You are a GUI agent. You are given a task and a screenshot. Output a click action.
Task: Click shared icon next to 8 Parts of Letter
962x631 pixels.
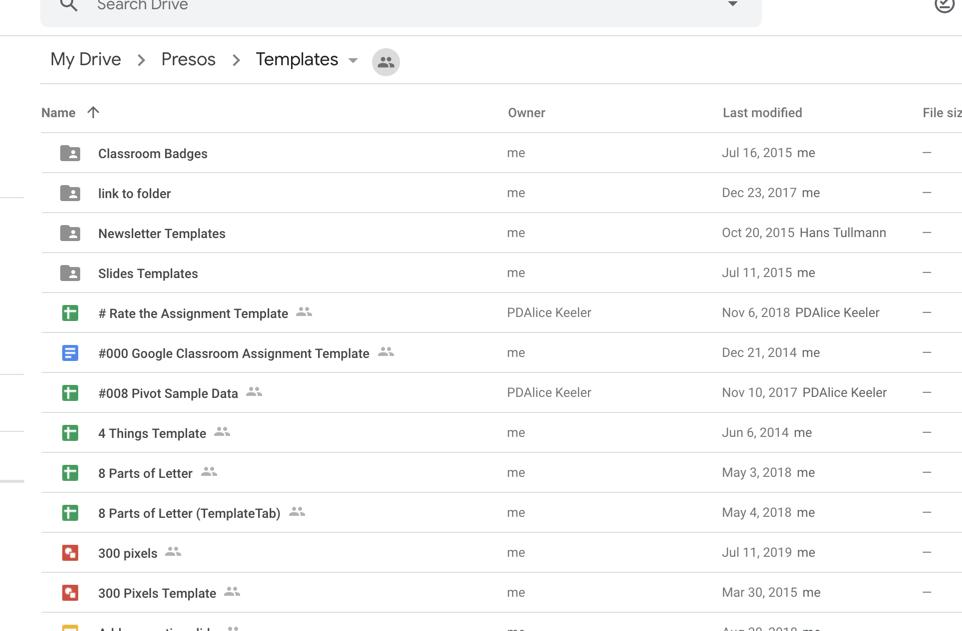[x=209, y=471]
